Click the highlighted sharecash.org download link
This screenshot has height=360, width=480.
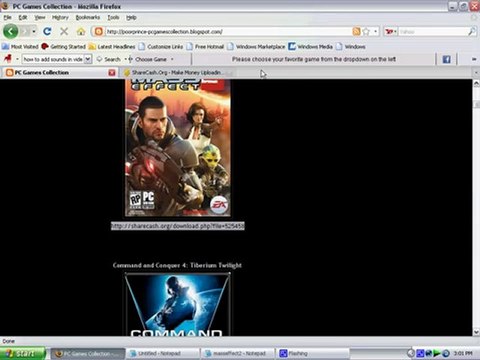[x=178, y=226]
